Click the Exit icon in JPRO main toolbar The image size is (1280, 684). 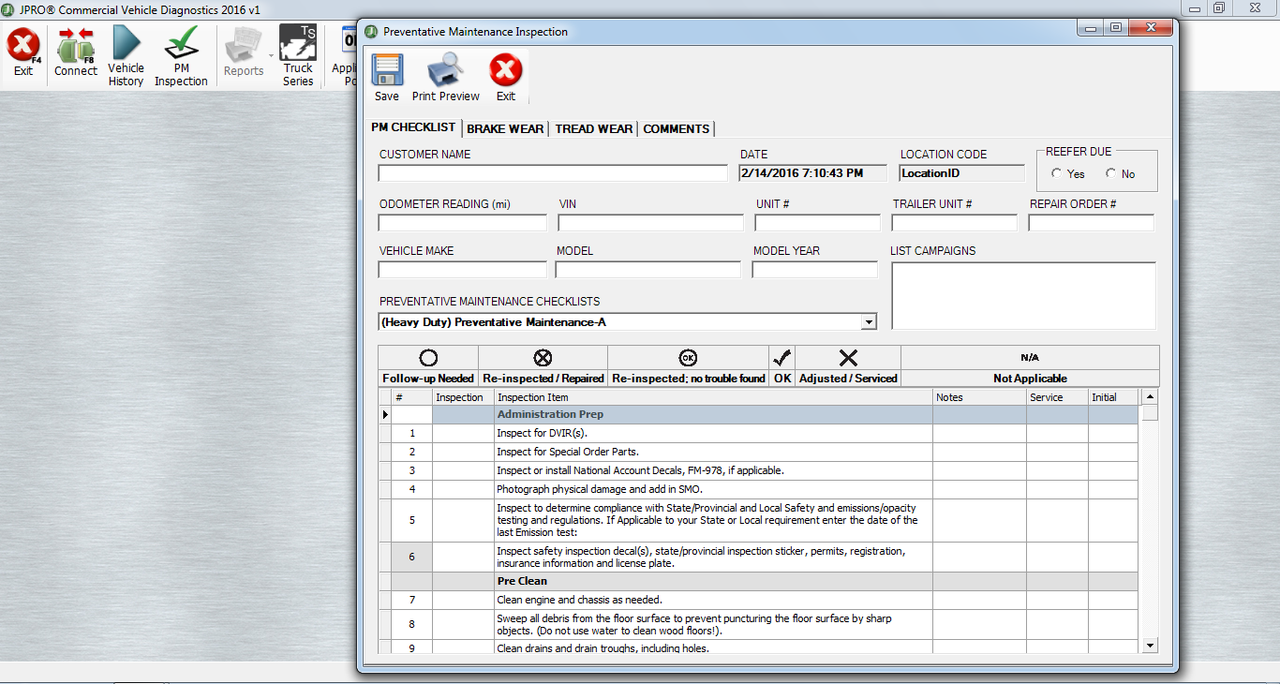[x=23, y=53]
